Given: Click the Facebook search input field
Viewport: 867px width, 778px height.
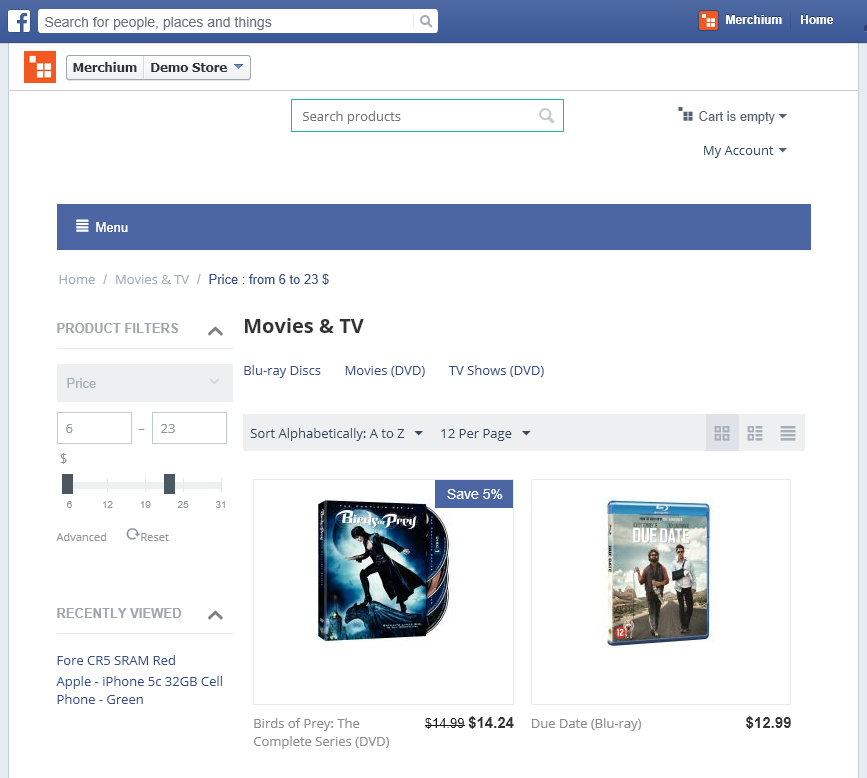Looking at the screenshot, I should [228, 22].
